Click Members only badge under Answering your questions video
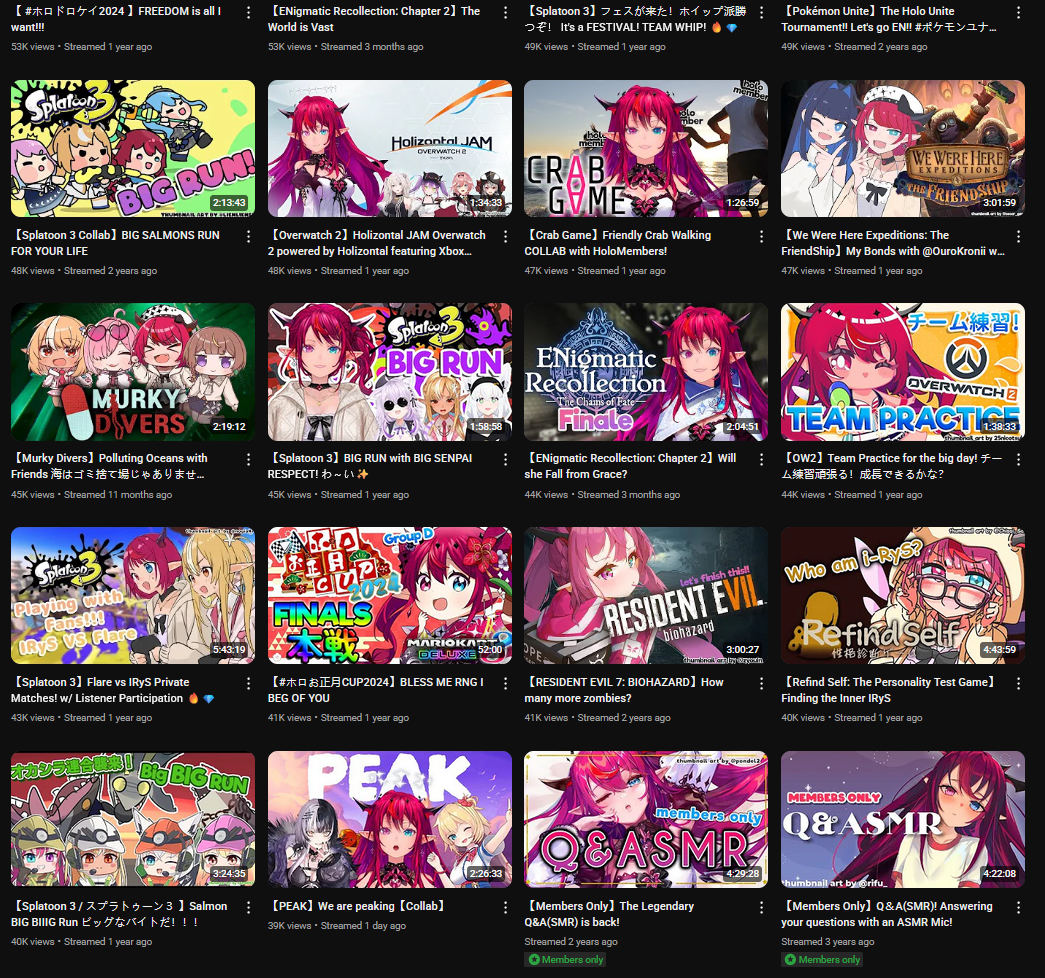 click(822, 959)
